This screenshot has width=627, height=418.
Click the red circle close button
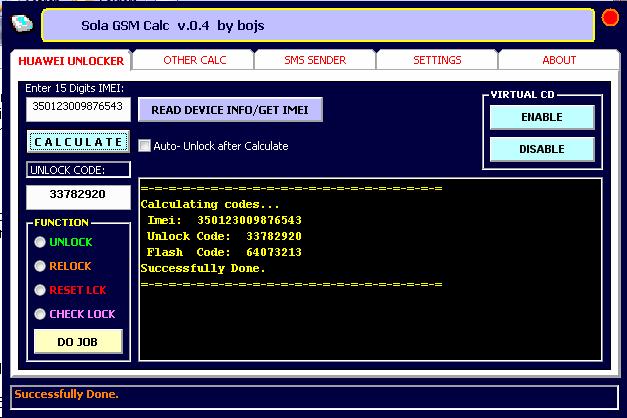point(610,18)
